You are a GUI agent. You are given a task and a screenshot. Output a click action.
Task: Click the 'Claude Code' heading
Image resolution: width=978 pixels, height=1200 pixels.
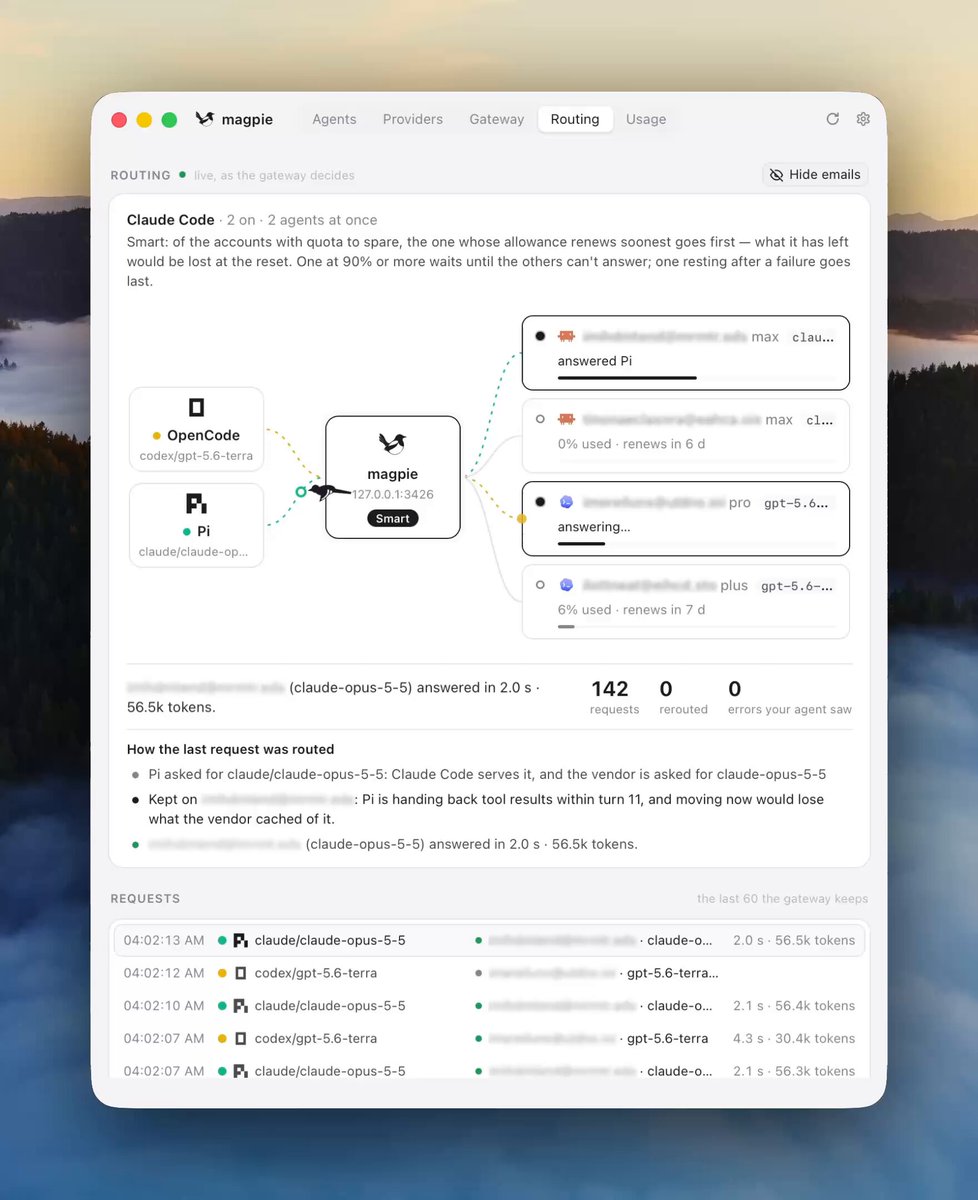click(x=171, y=220)
